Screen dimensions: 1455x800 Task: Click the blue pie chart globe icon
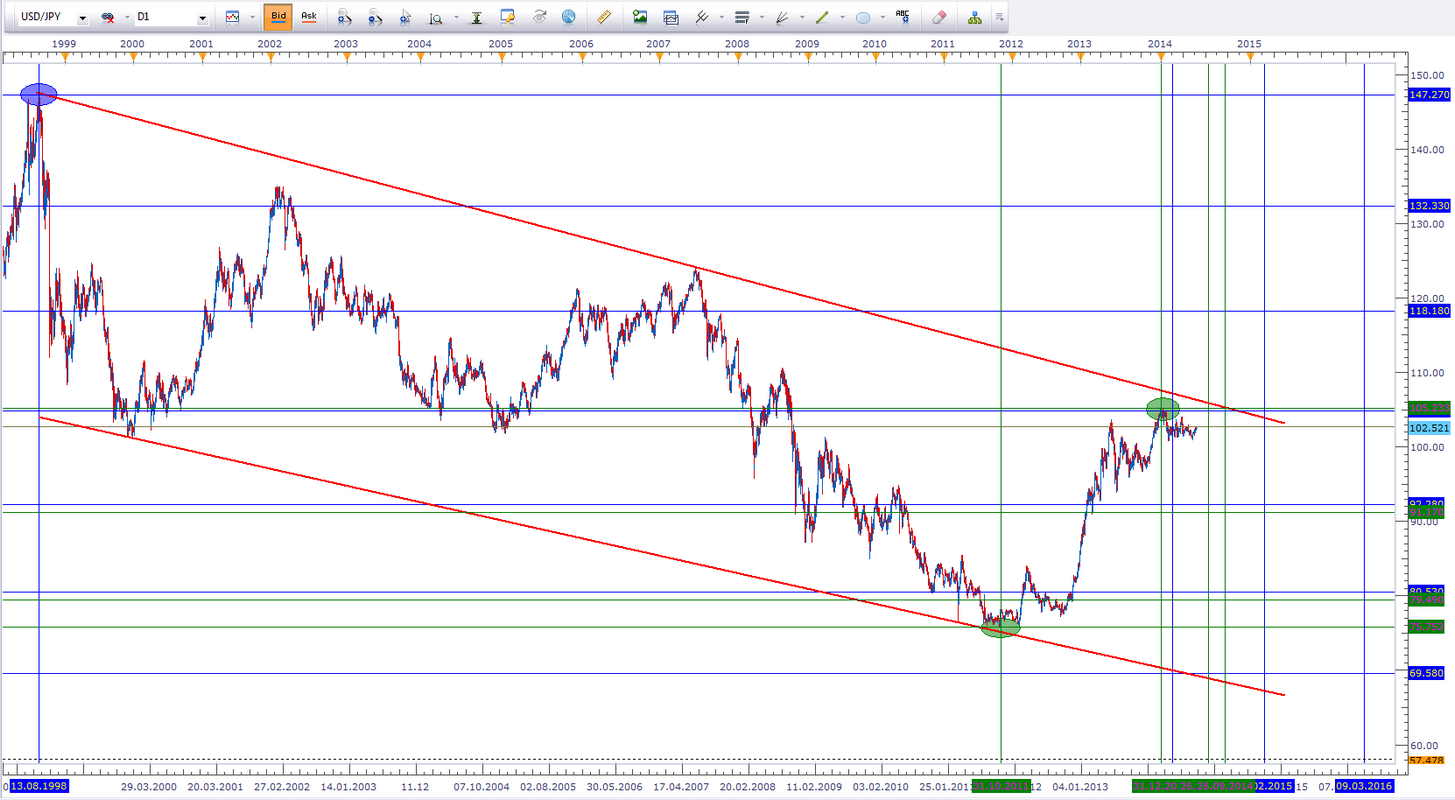569,18
